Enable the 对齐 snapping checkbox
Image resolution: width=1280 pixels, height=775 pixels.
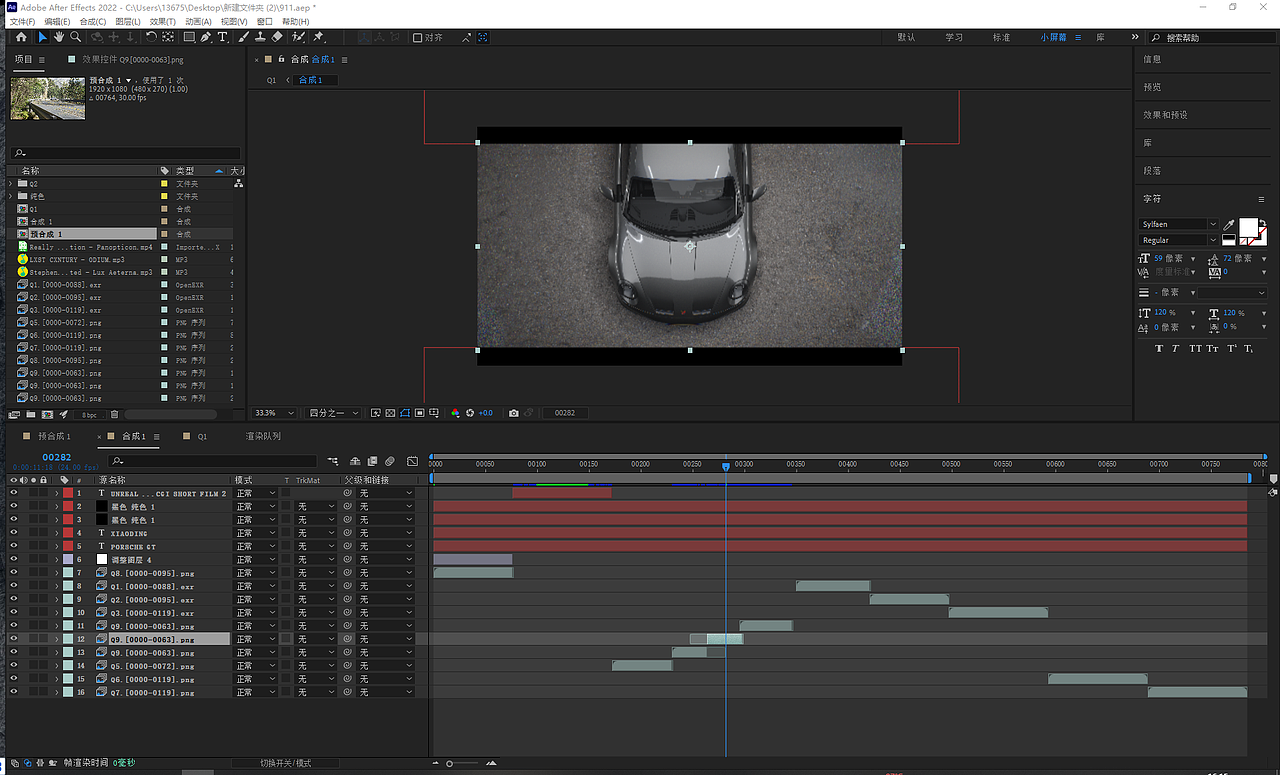[x=418, y=38]
